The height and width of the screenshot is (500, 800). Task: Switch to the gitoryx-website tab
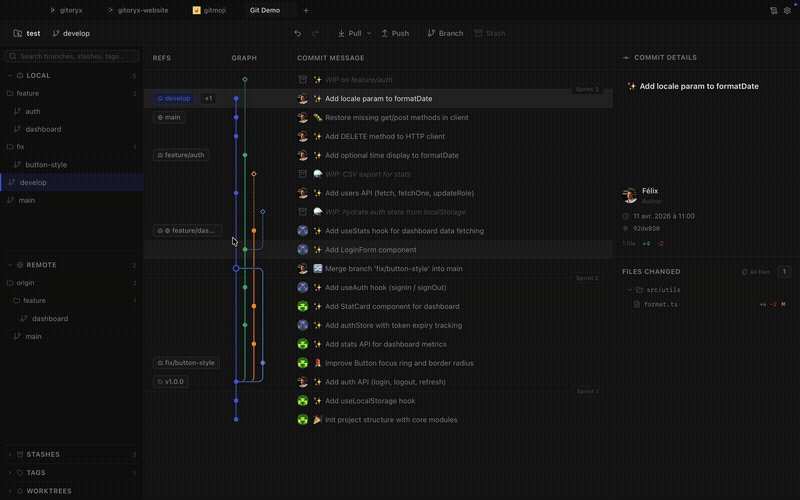point(138,10)
